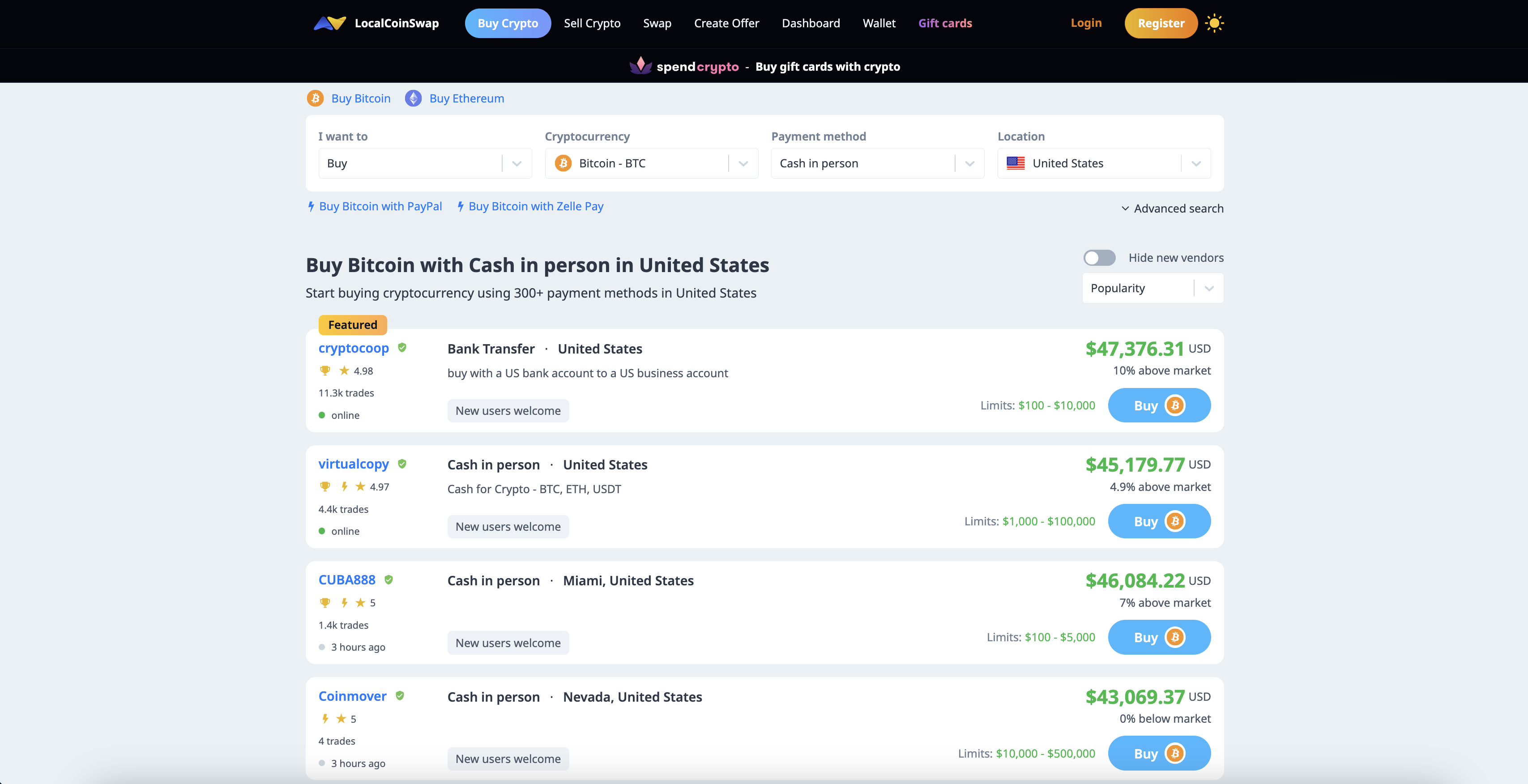Open the Location United States selector
1528x784 pixels.
pyautogui.click(x=1103, y=163)
